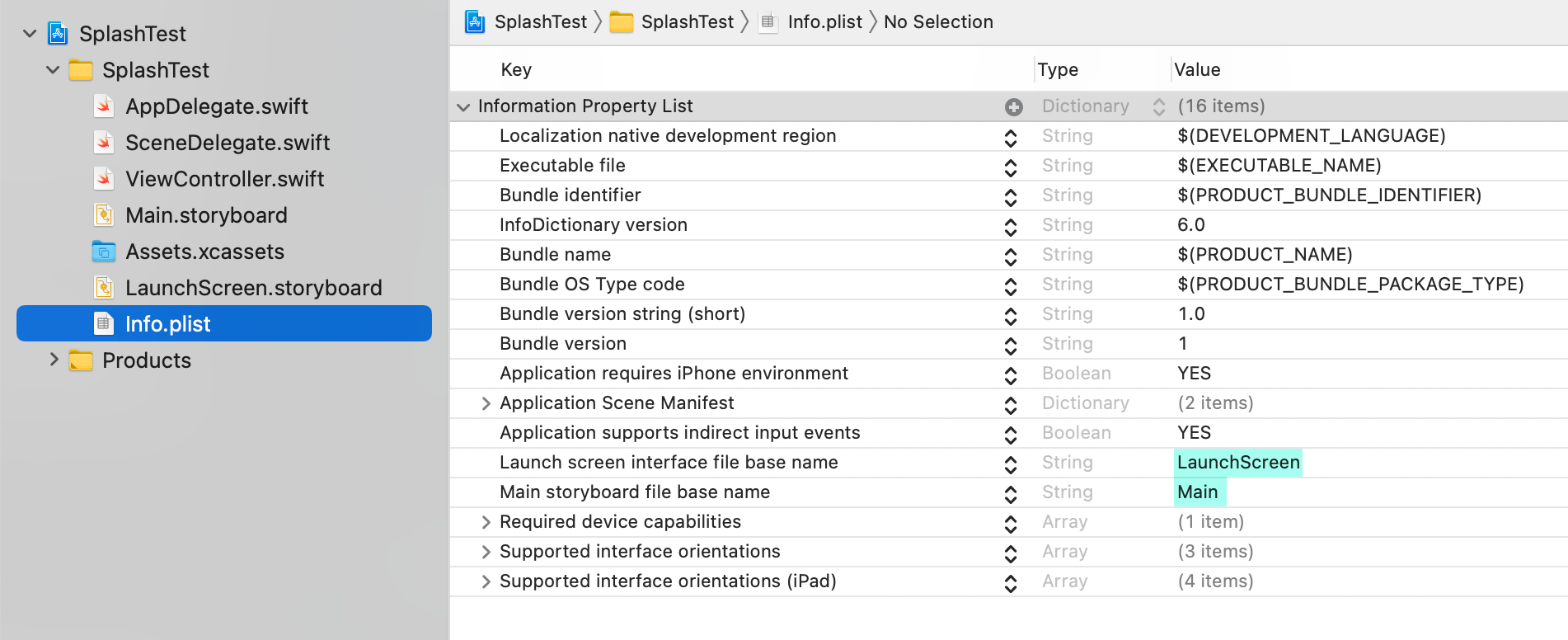Open the Dictionary type popup for root row

point(1158,106)
